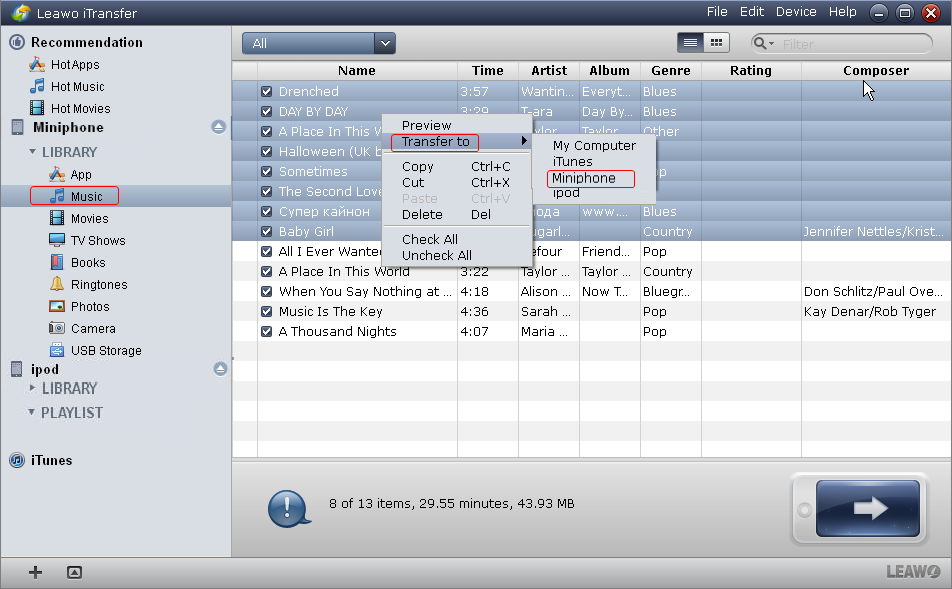Open Photos library

pos(80,306)
